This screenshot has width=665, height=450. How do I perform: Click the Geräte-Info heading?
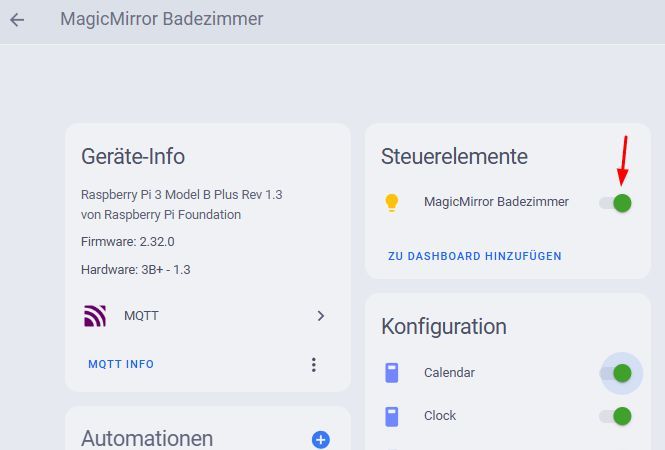(133, 156)
